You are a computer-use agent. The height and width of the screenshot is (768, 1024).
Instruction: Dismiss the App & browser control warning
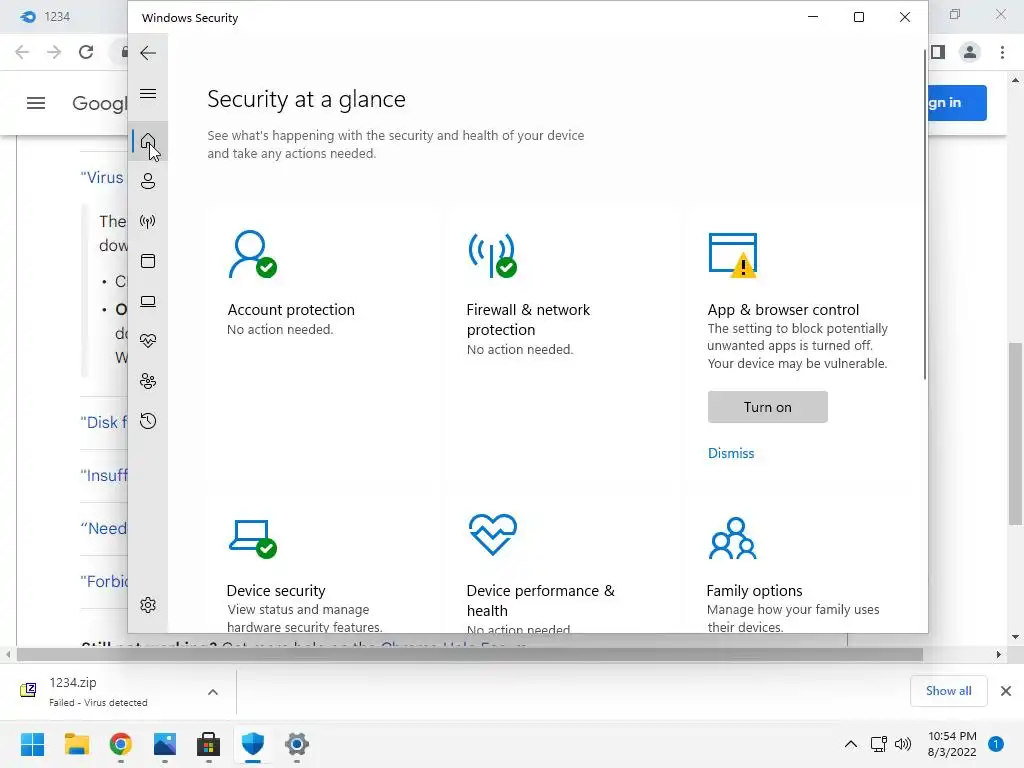click(x=731, y=453)
